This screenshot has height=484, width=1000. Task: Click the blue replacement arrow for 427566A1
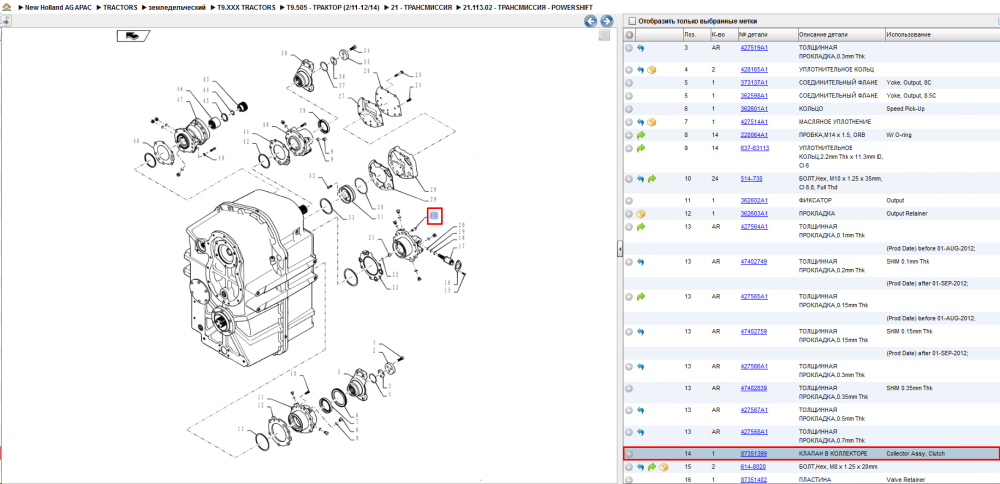coord(640,367)
